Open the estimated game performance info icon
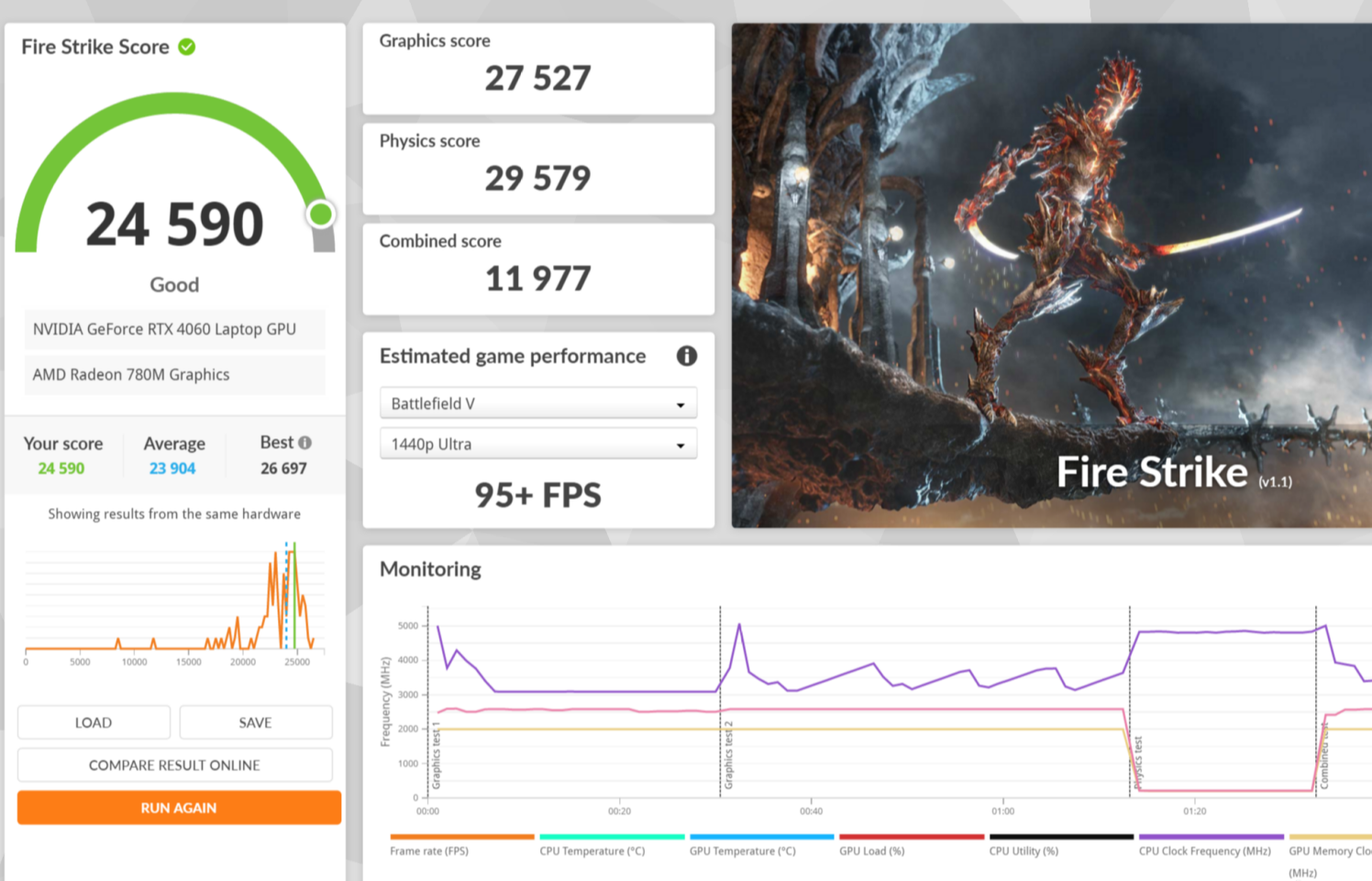Image resolution: width=1372 pixels, height=881 pixels. coord(686,356)
